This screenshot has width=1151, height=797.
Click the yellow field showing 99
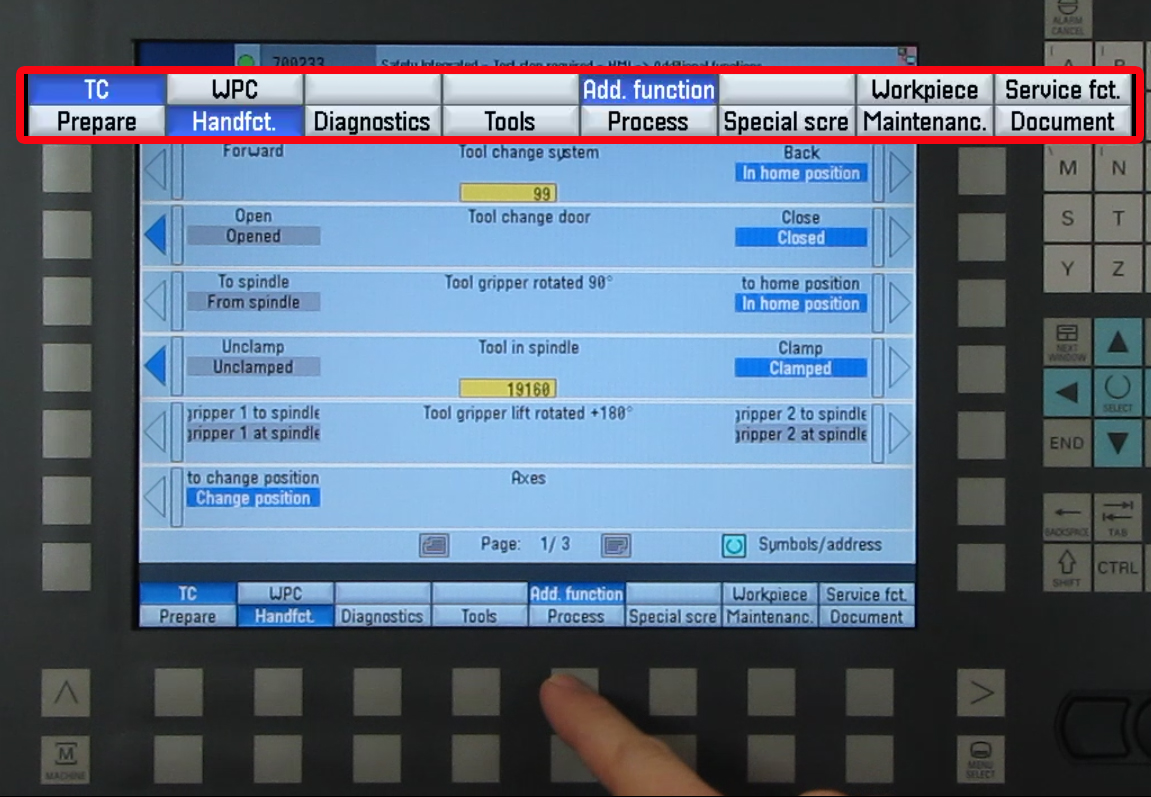[x=507, y=193]
